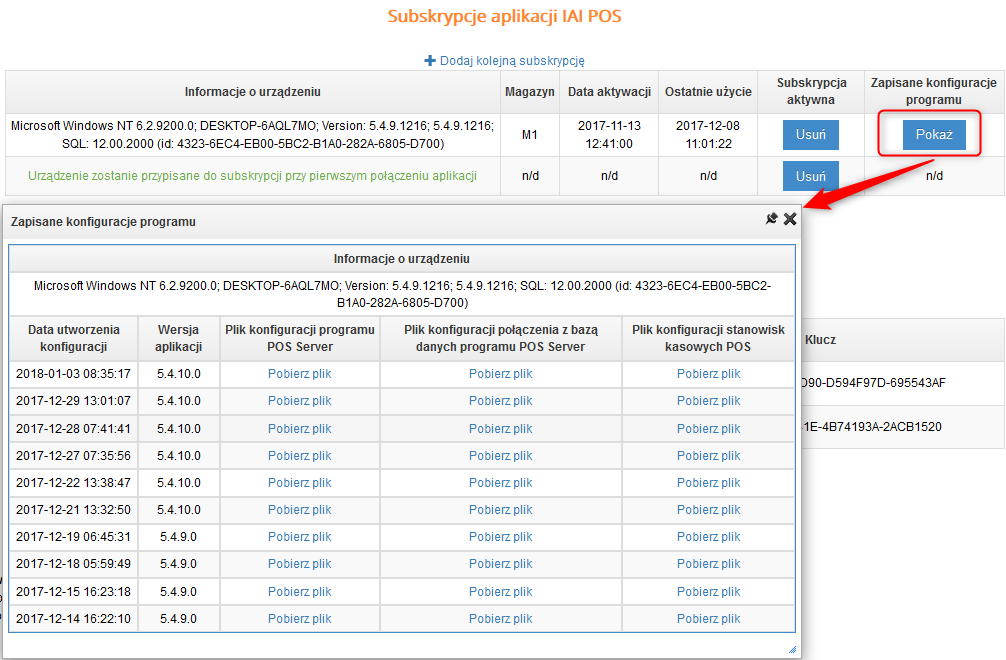Download cash register config from 2017-12-29 13:01:07

(x=708, y=401)
